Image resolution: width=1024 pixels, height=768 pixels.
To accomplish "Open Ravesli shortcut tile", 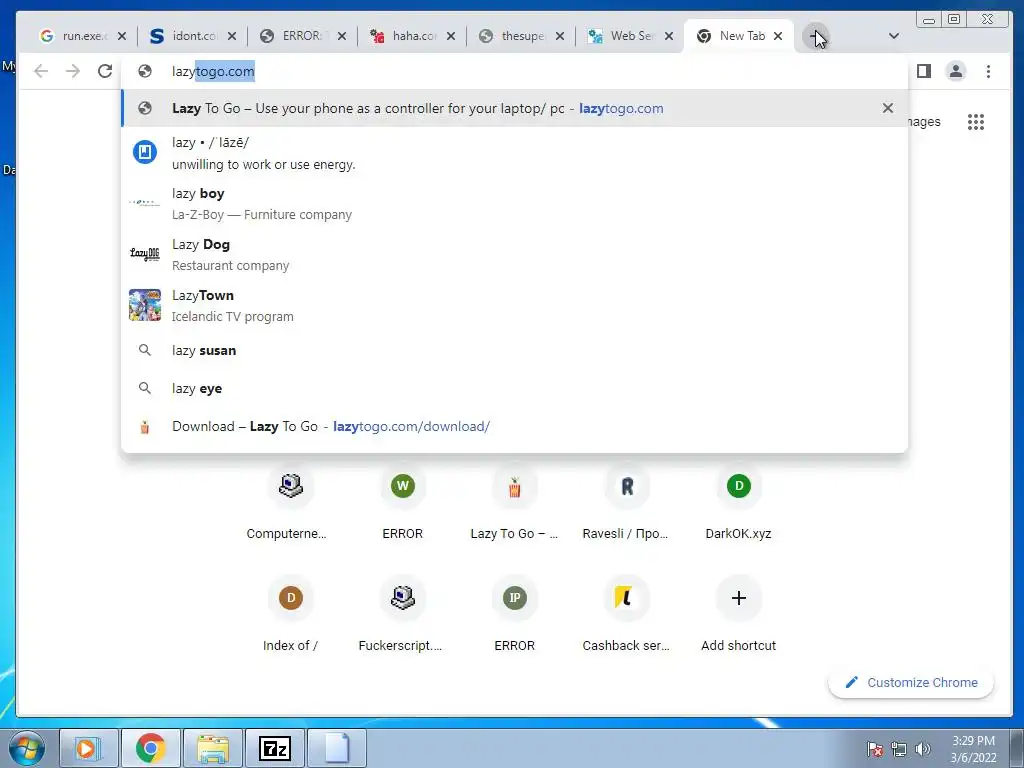I will [626, 503].
